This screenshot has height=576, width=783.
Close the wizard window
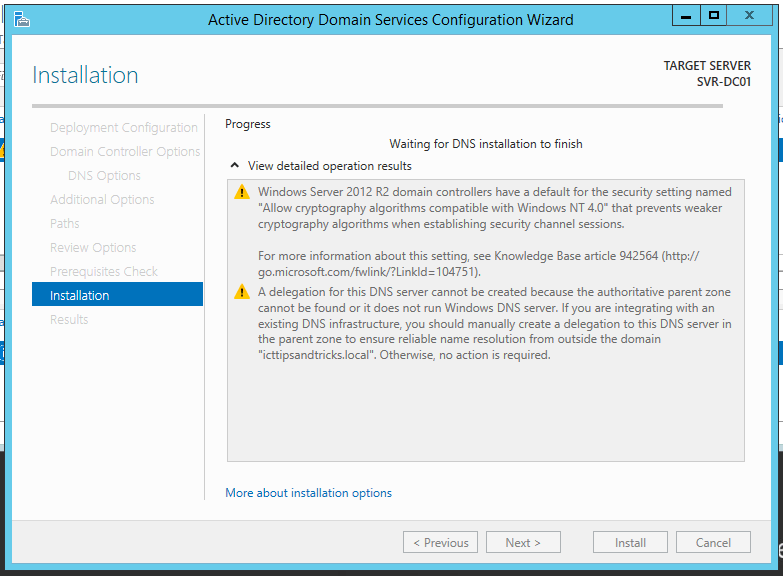749,16
